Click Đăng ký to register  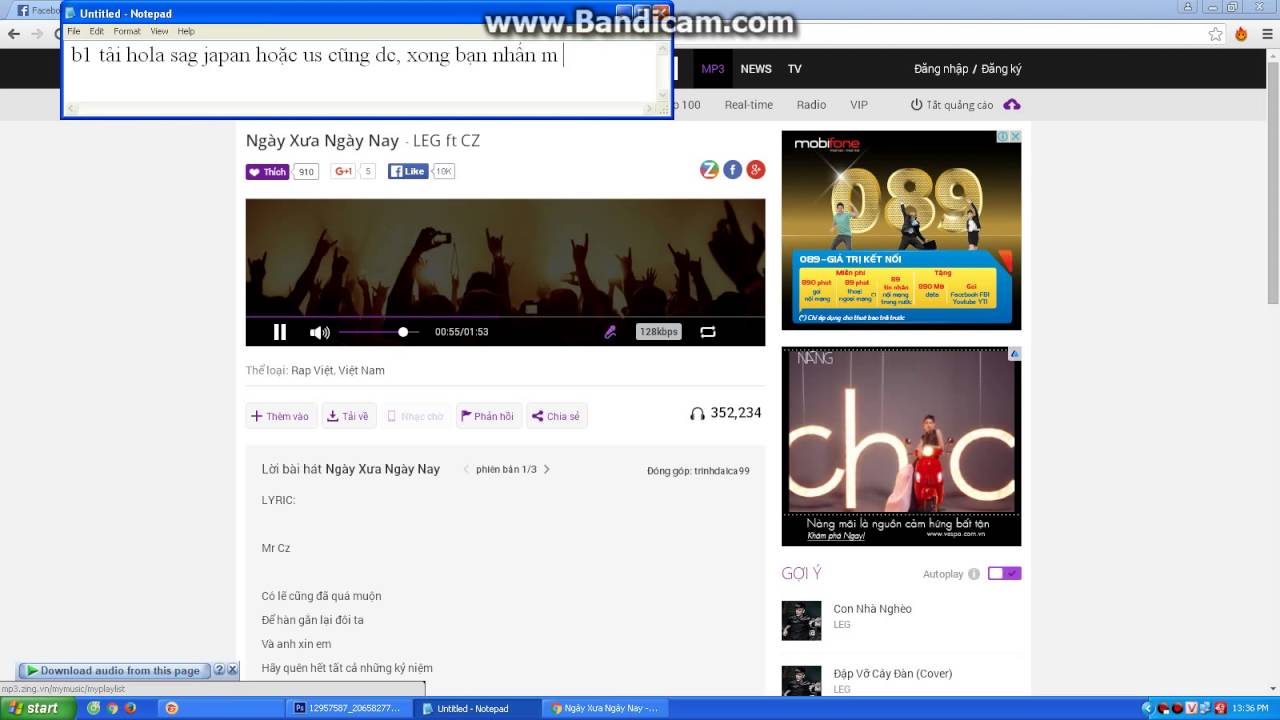[1001, 69]
